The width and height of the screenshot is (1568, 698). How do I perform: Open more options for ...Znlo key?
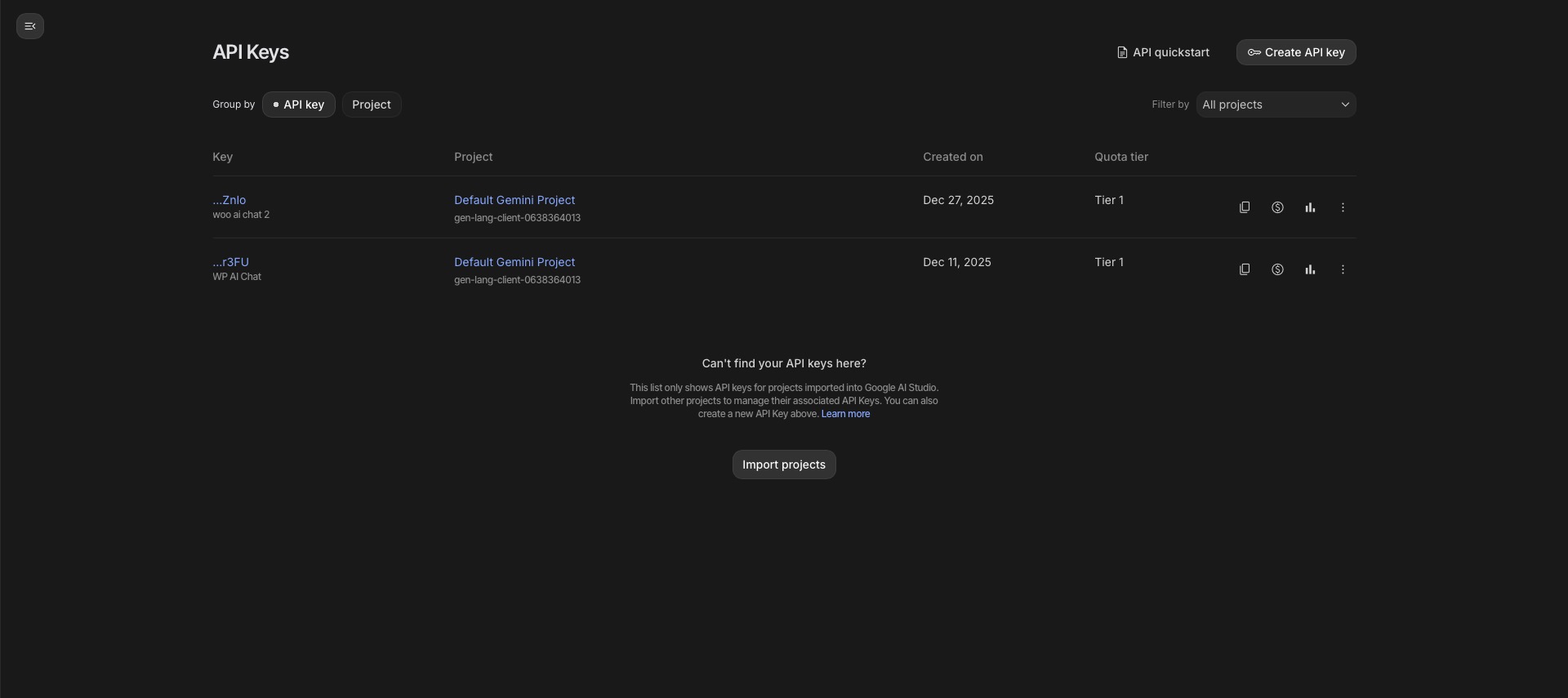1343,207
